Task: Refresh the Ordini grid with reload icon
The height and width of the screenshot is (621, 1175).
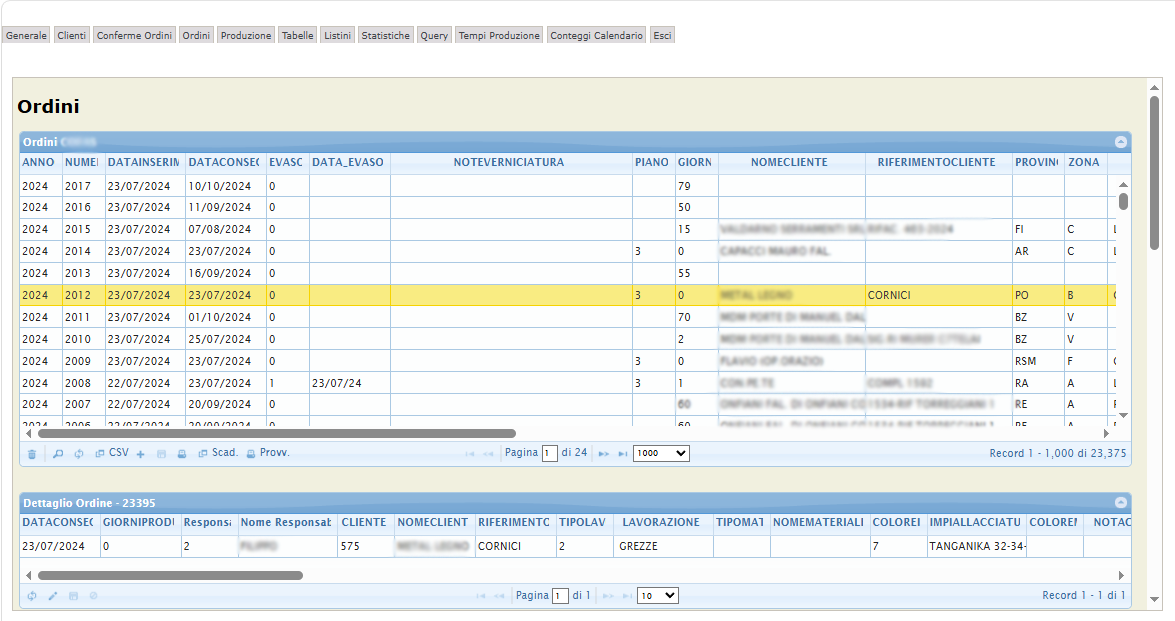Action: tap(79, 454)
